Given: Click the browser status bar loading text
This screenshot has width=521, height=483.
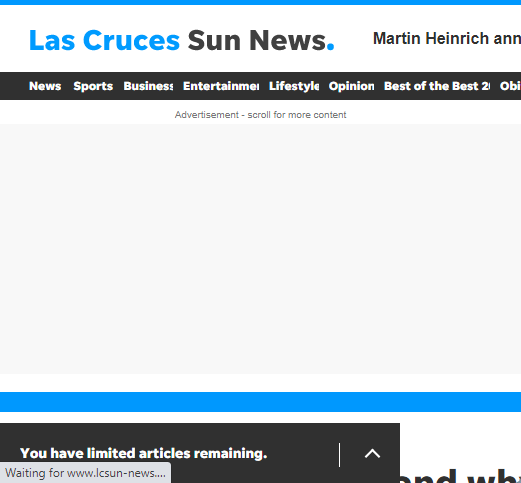Looking at the screenshot, I should click(85, 473).
